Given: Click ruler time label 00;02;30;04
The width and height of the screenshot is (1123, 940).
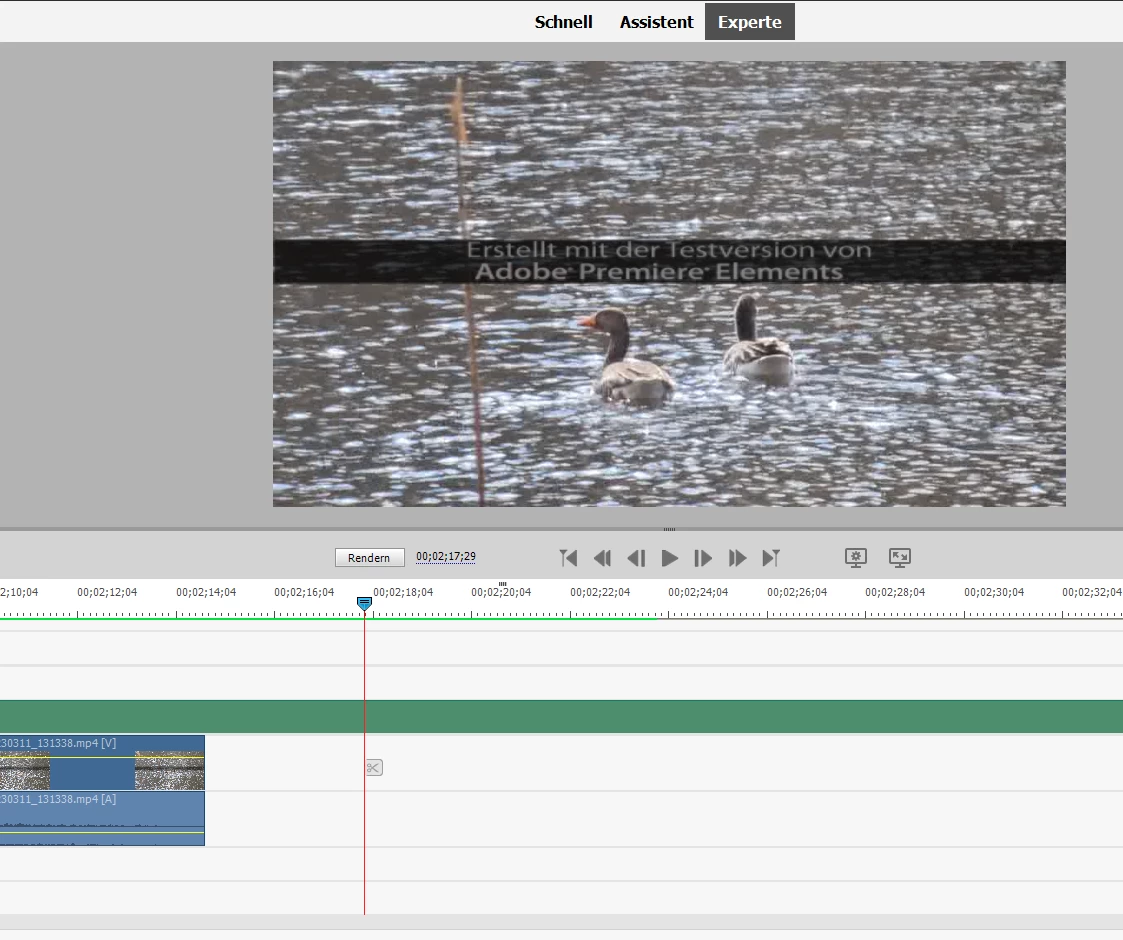Looking at the screenshot, I should (x=994, y=593).
